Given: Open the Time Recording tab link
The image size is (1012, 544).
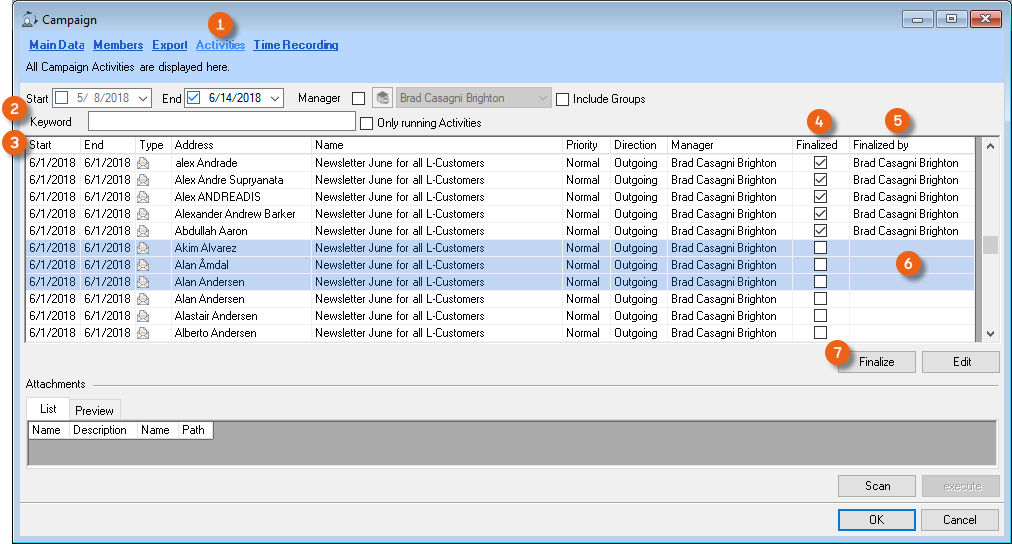Looking at the screenshot, I should (x=295, y=45).
